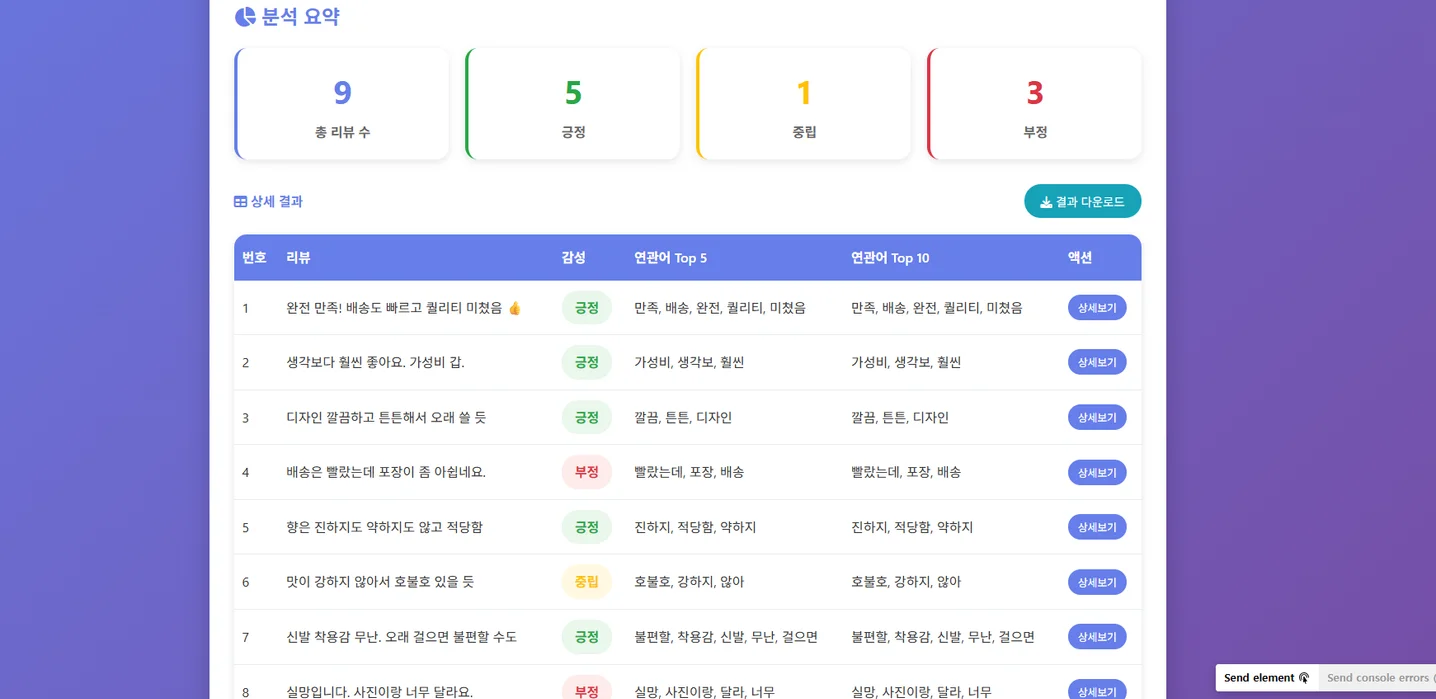This screenshot has height=699, width=1436.
Task: Click review text 디자인 깔끔하고 튼튼해서
Action: (386, 417)
